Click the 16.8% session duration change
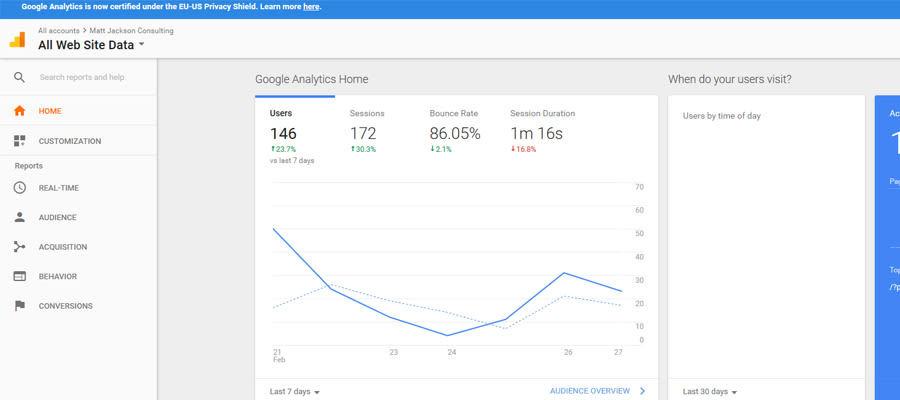Screen dimensions: 900x400 (523, 149)
